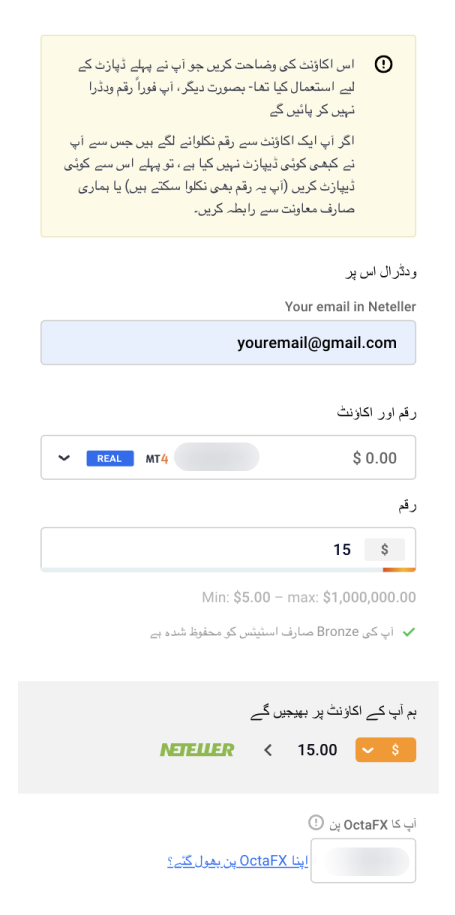The width and height of the screenshot is (455, 915).
Task: Click the orange amount progress bar
Action: (399, 570)
